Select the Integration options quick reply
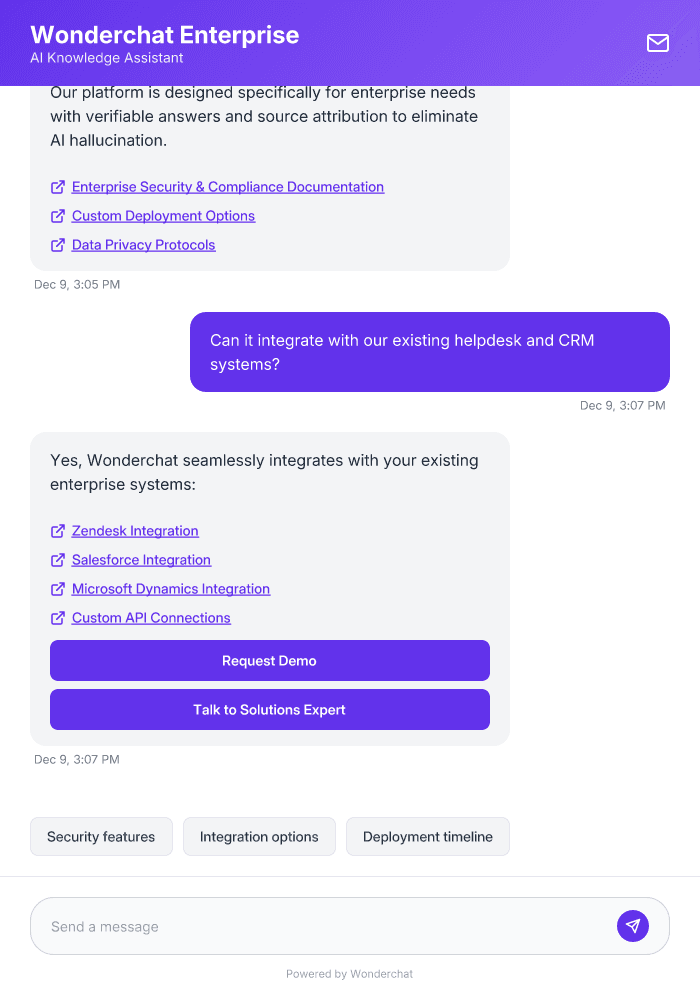The height and width of the screenshot is (1000, 700). tap(259, 836)
